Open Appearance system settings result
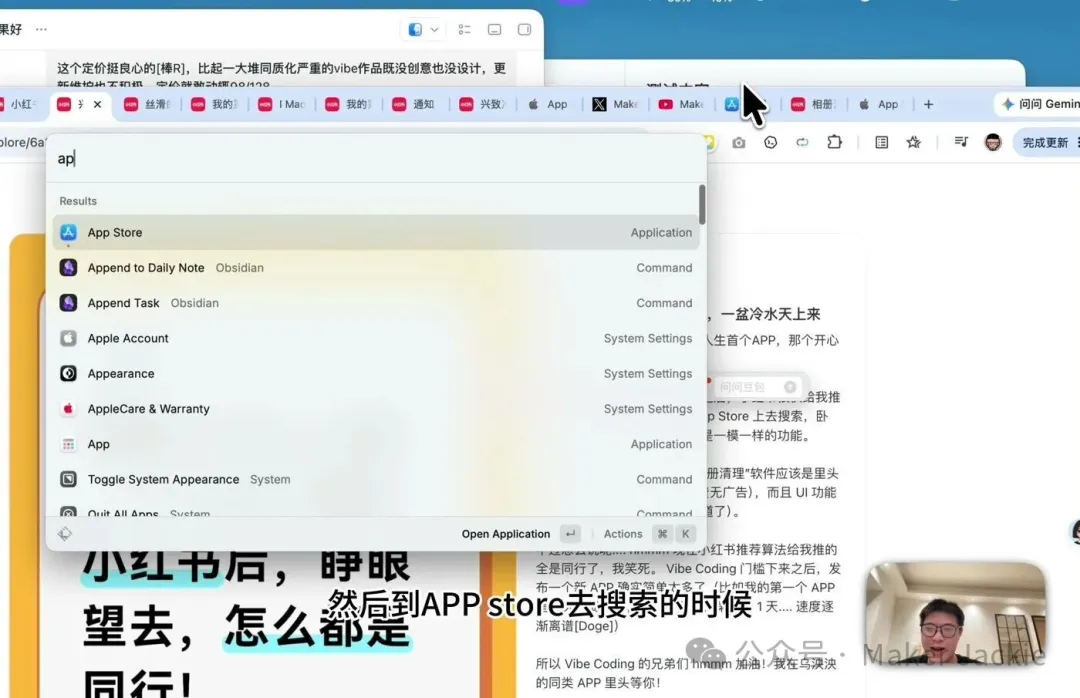Screen dimensions: 1080x698 tap(376, 373)
